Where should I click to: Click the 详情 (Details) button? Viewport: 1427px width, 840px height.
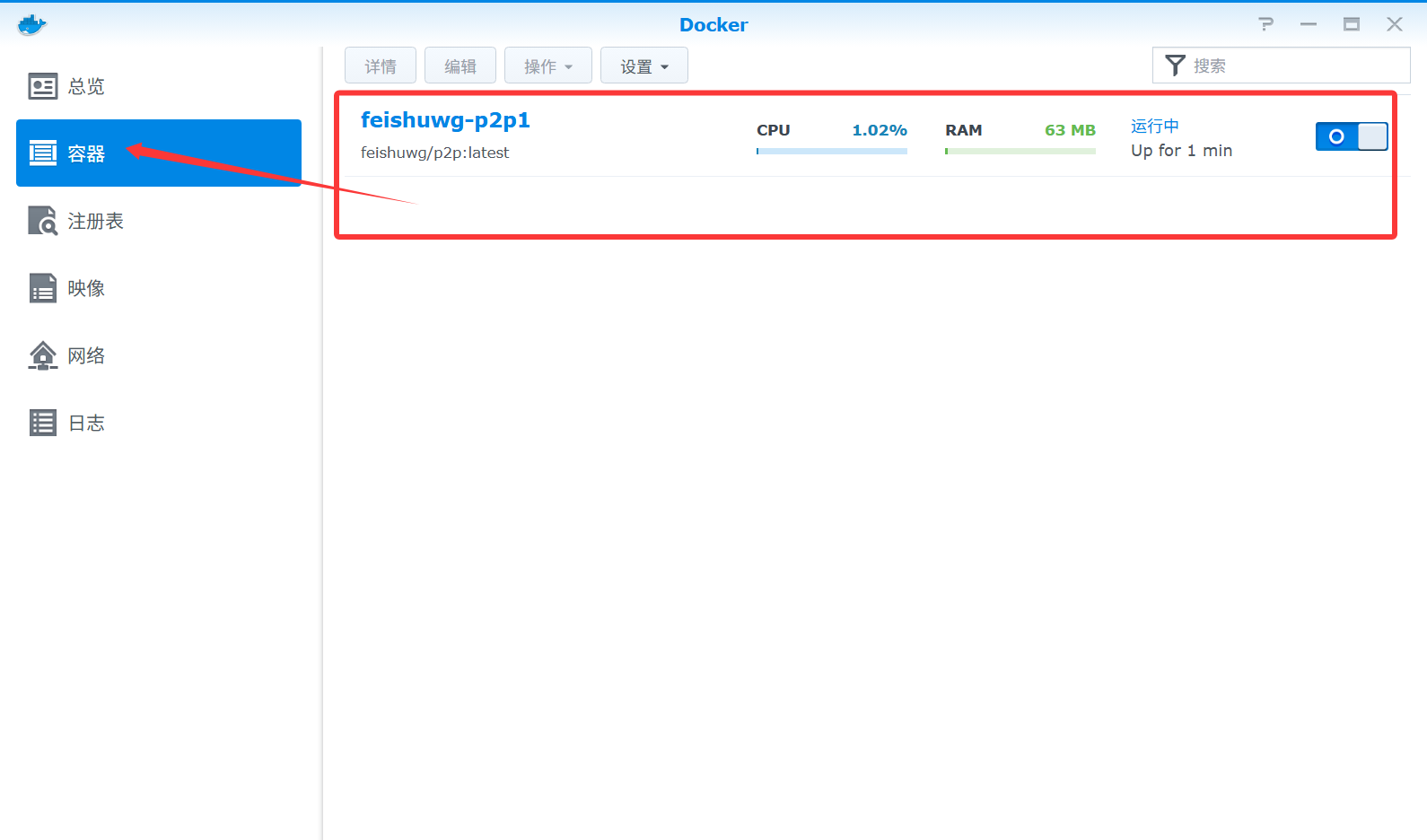(x=381, y=66)
